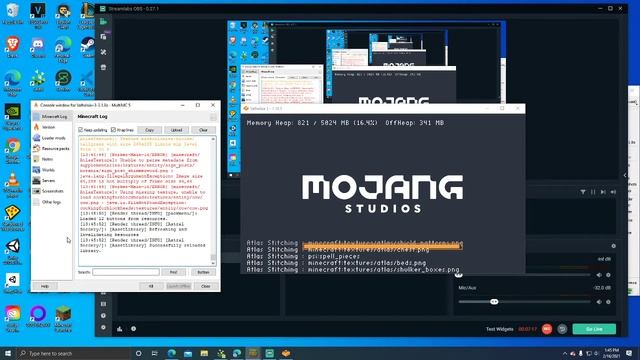The image size is (640, 360).
Task: Open Mixer settings gear icon
Action: [x=613, y=246]
